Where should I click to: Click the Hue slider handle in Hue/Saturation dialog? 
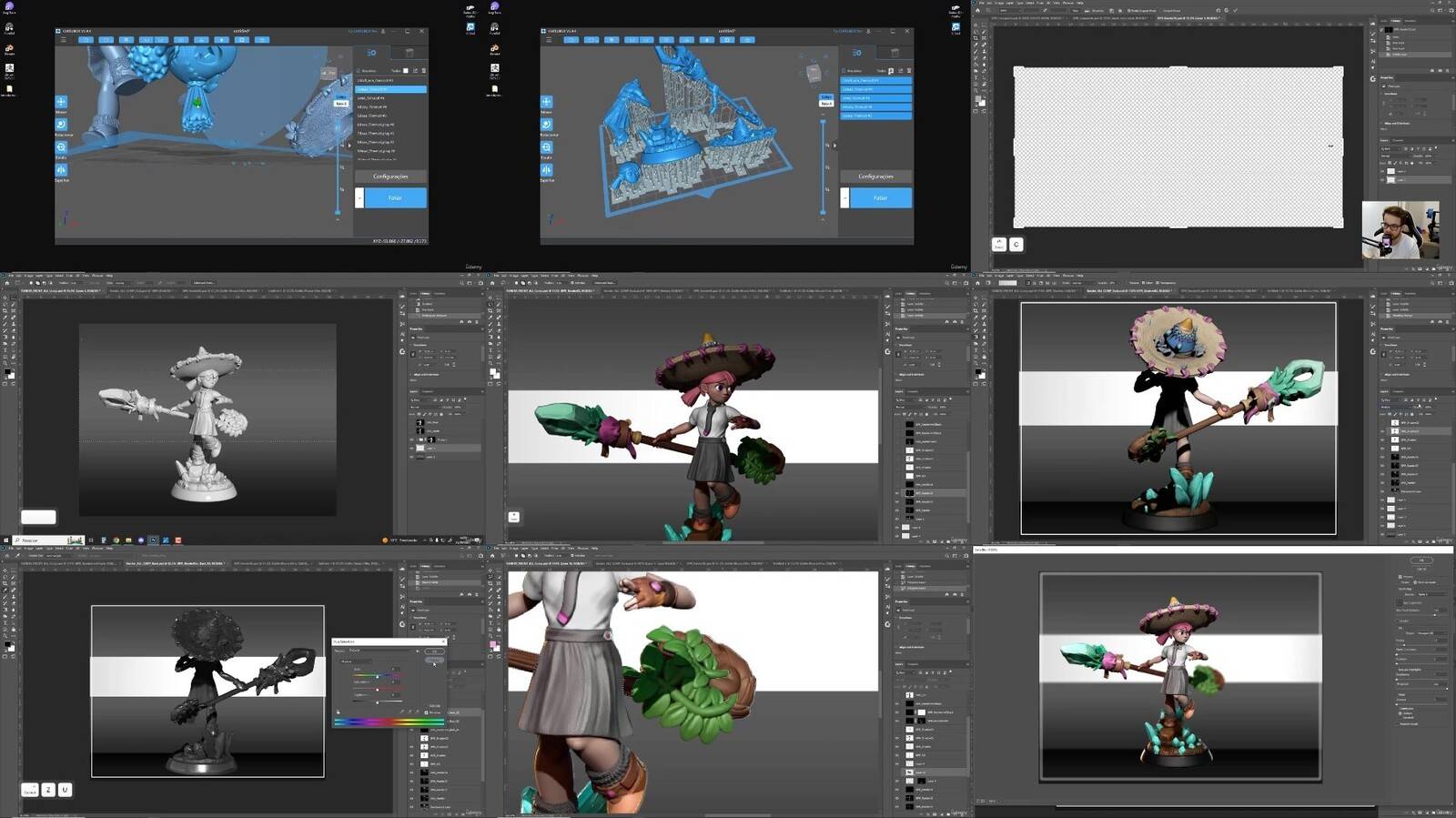tap(377, 676)
